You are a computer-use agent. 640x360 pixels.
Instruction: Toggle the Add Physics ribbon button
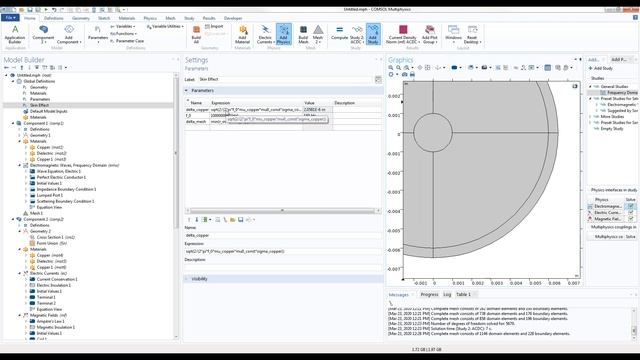pos(283,34)
